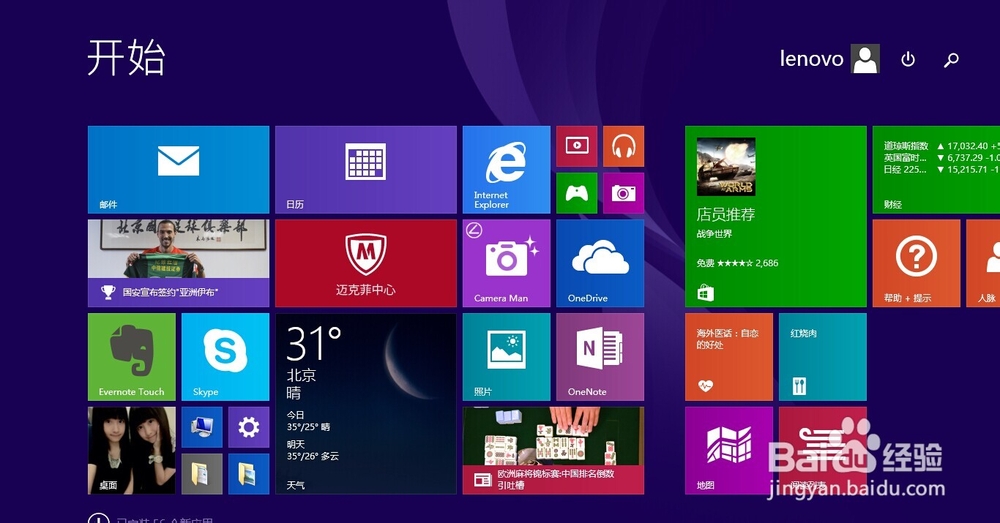Open the Finance (财经) tile

(x=936, y=170)
